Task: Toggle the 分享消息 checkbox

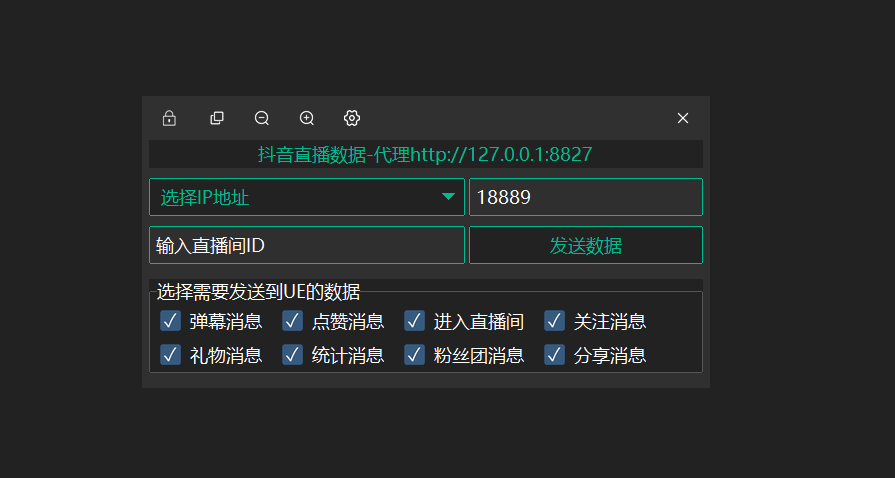Action: tap(555, 355)
